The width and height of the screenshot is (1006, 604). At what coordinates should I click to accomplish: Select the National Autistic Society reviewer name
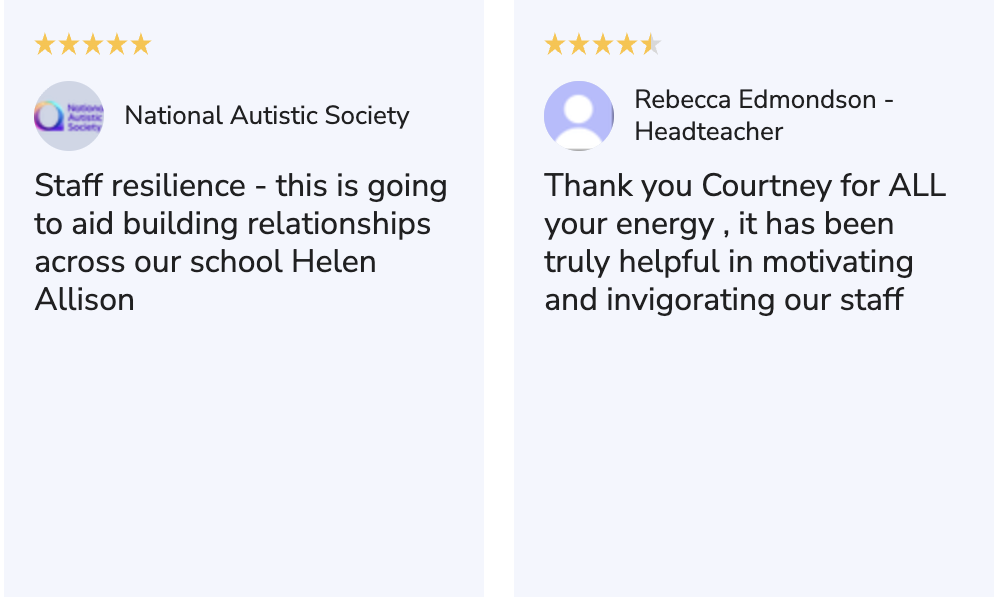click(267, 116)
